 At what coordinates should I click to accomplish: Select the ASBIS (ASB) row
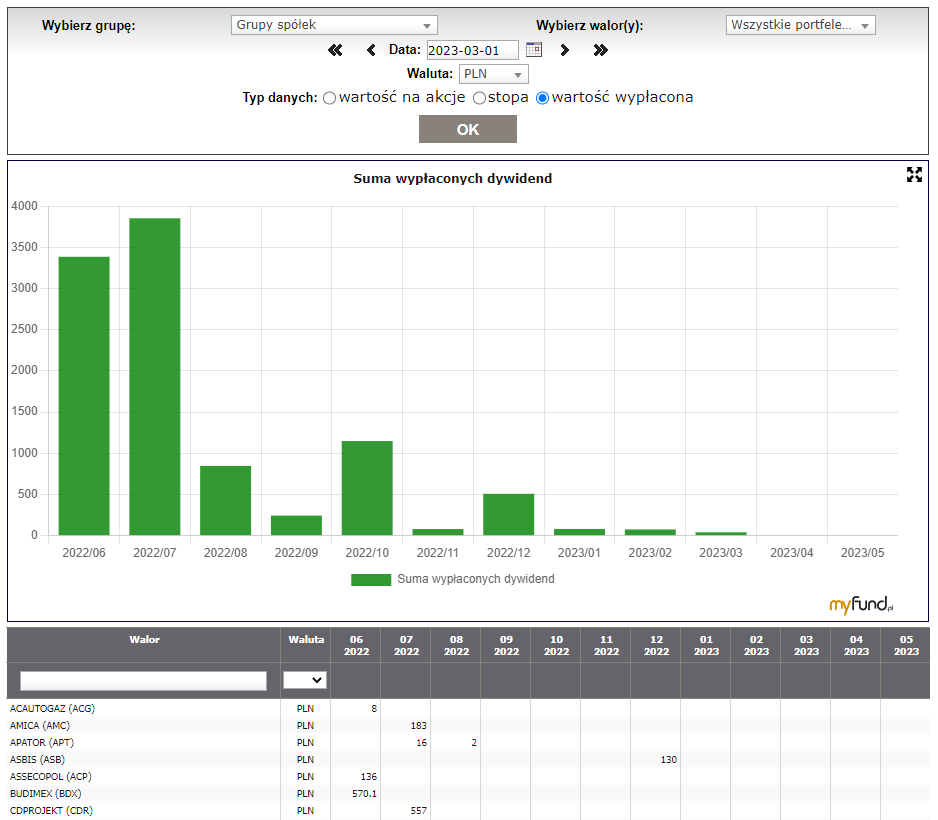point(468,760)
